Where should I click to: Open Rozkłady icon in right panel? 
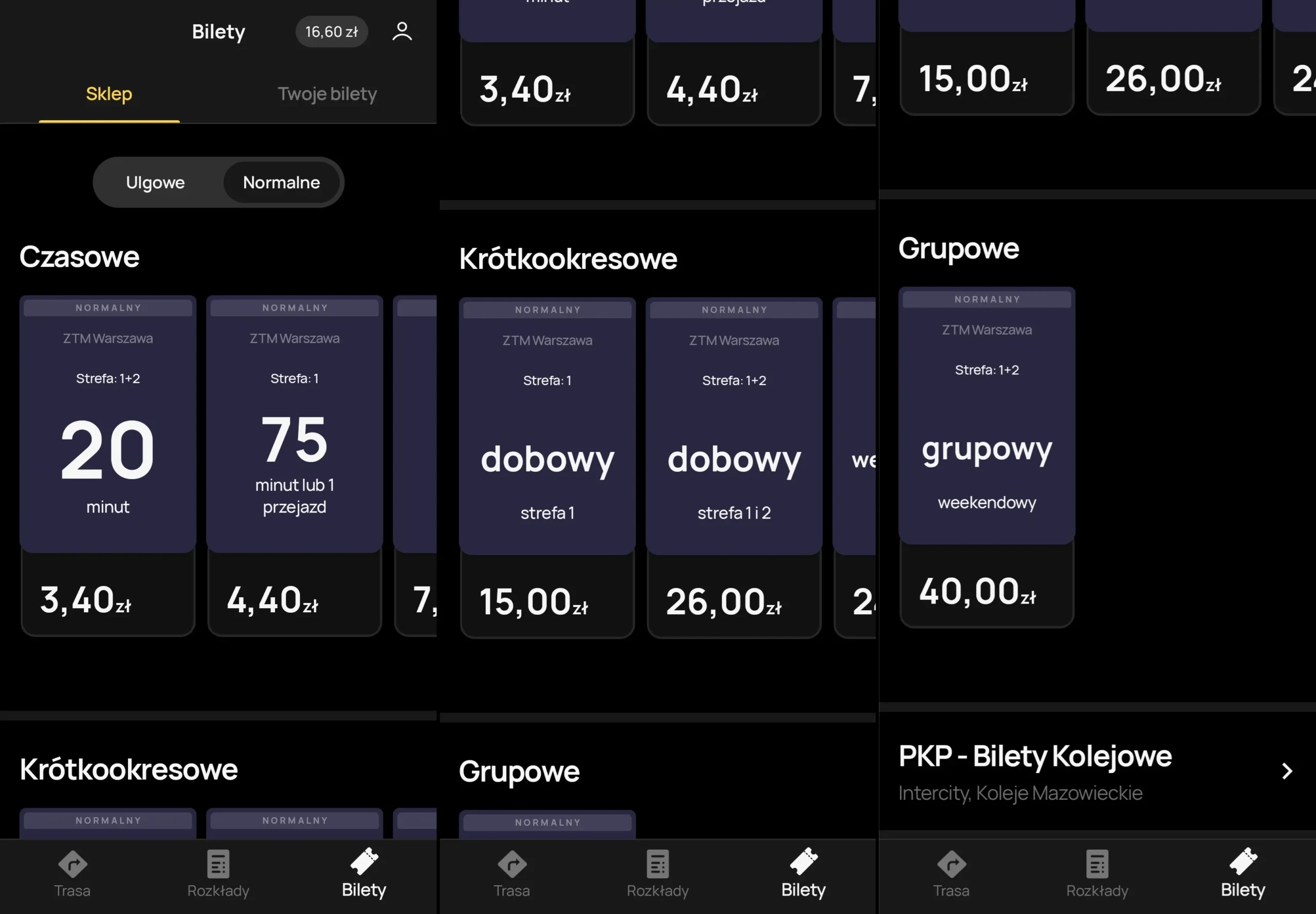1096,864
